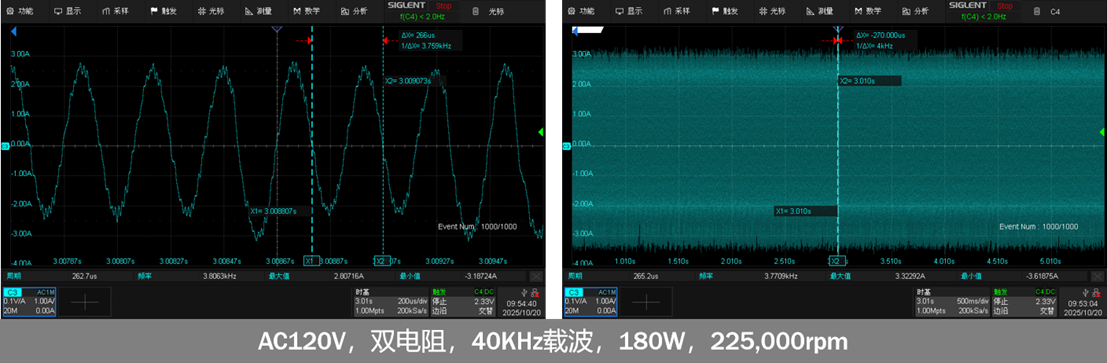
Task: Open 测量 menu in left oscilloscope
Action: (258, 11)
